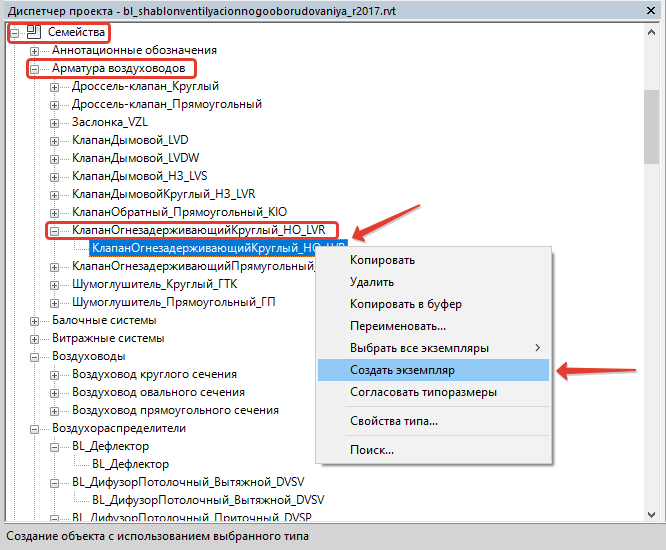Click the scroll up arrow
Viewport: 666px width, 550px height.
point(651,32)
